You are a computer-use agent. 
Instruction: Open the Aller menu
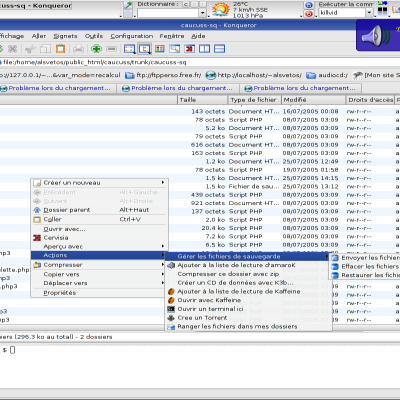39,36
